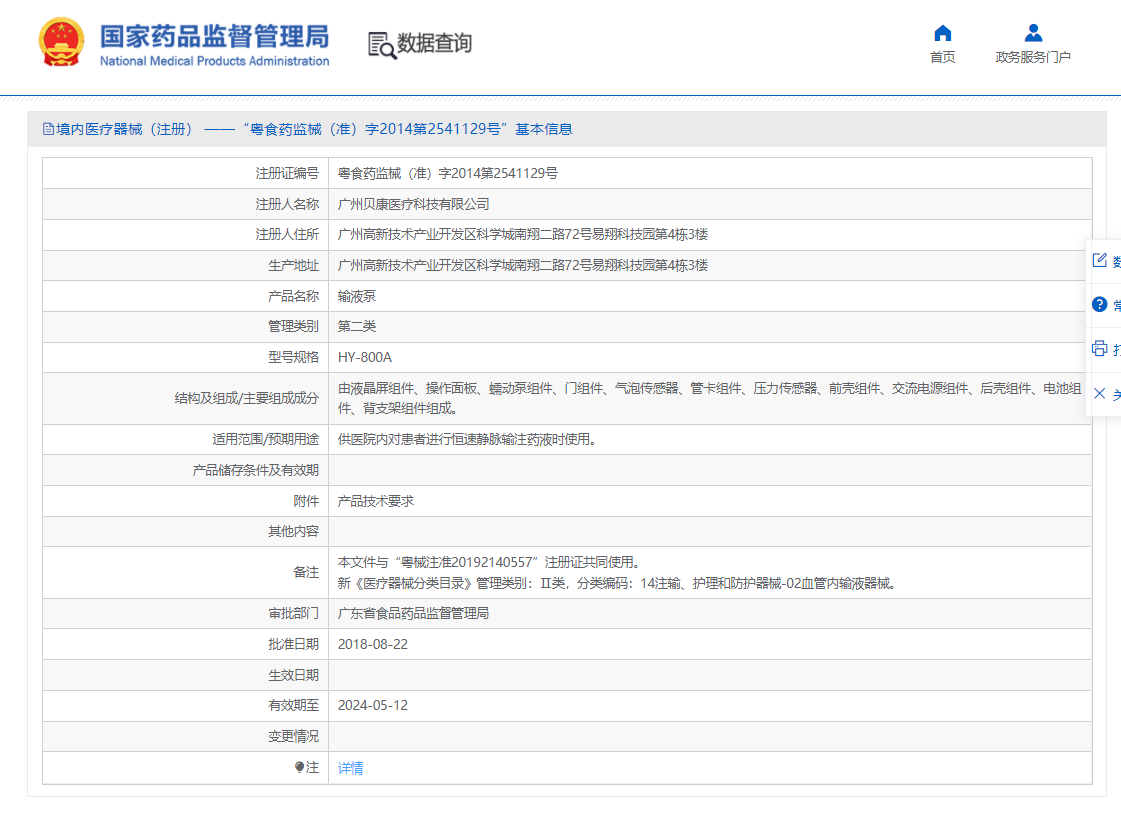Click the 产品技术要求 attachment text
The image size is (1121, 814).
[x=375, y=501]
